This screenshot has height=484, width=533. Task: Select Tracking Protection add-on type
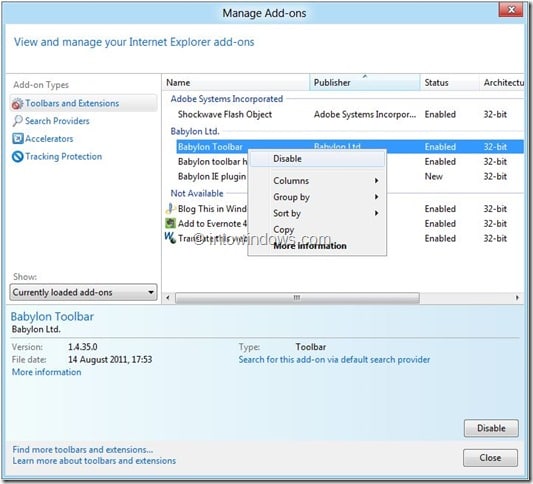(x=57, y=157)
